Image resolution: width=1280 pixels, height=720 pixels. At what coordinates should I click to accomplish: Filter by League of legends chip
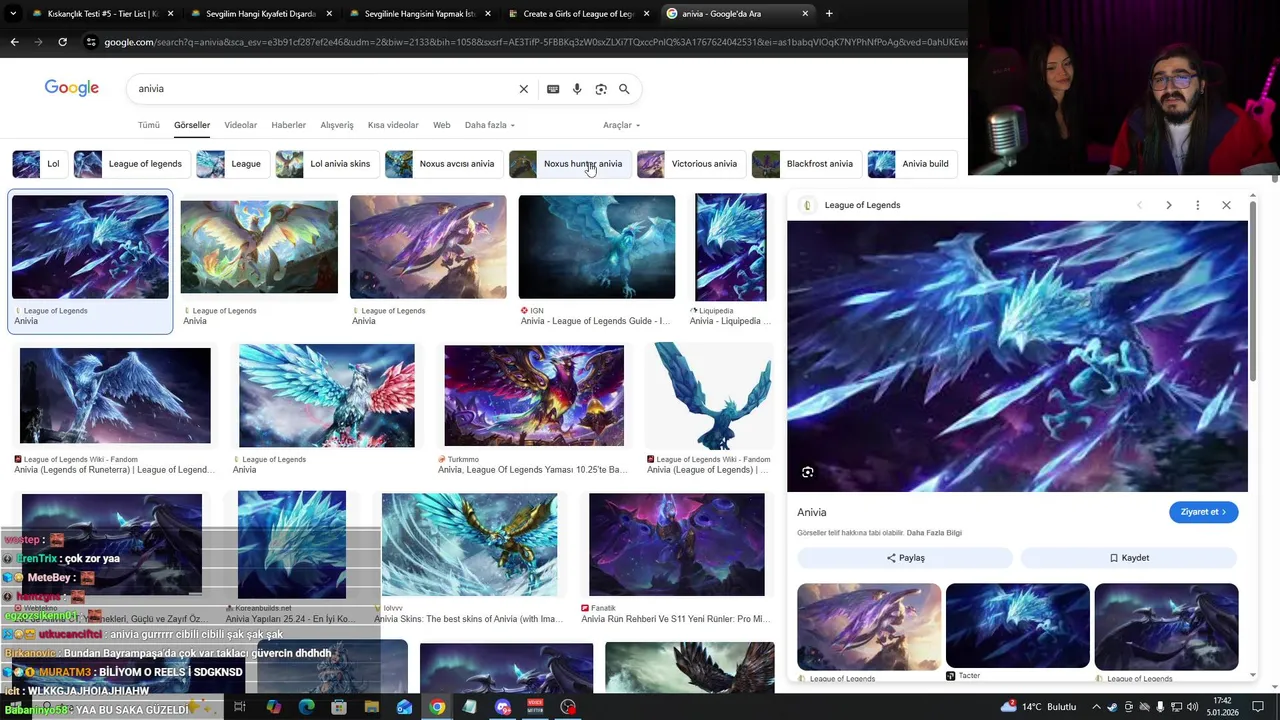[131, 164]
